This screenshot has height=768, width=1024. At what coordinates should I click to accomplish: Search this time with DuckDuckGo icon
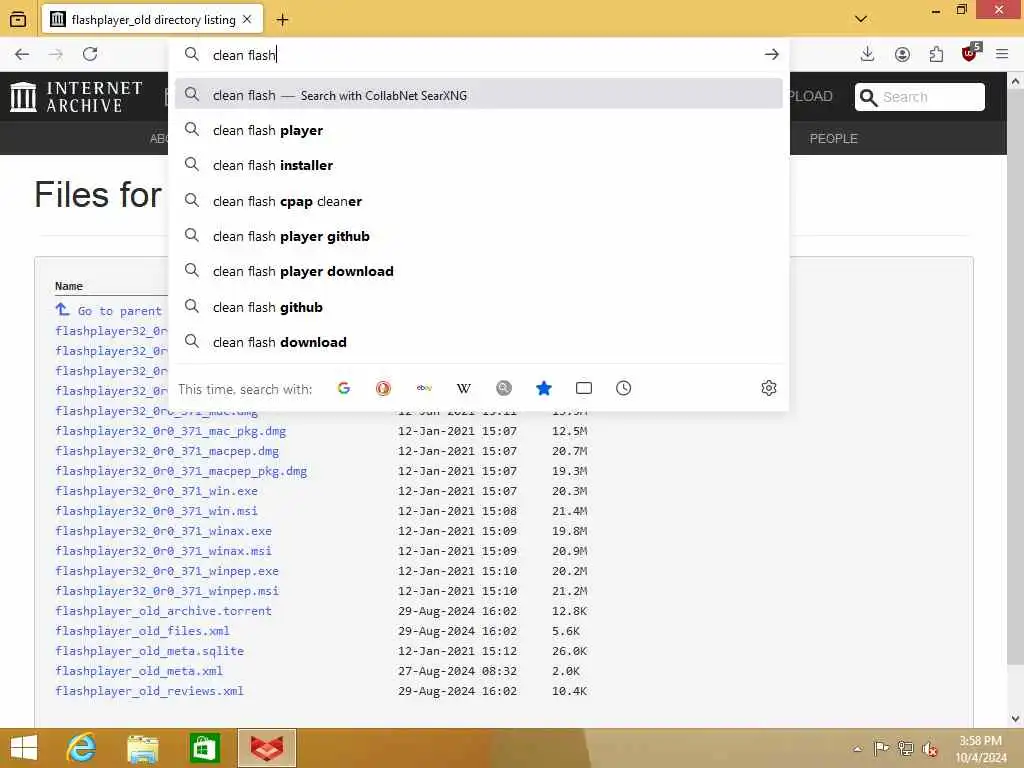383,389
